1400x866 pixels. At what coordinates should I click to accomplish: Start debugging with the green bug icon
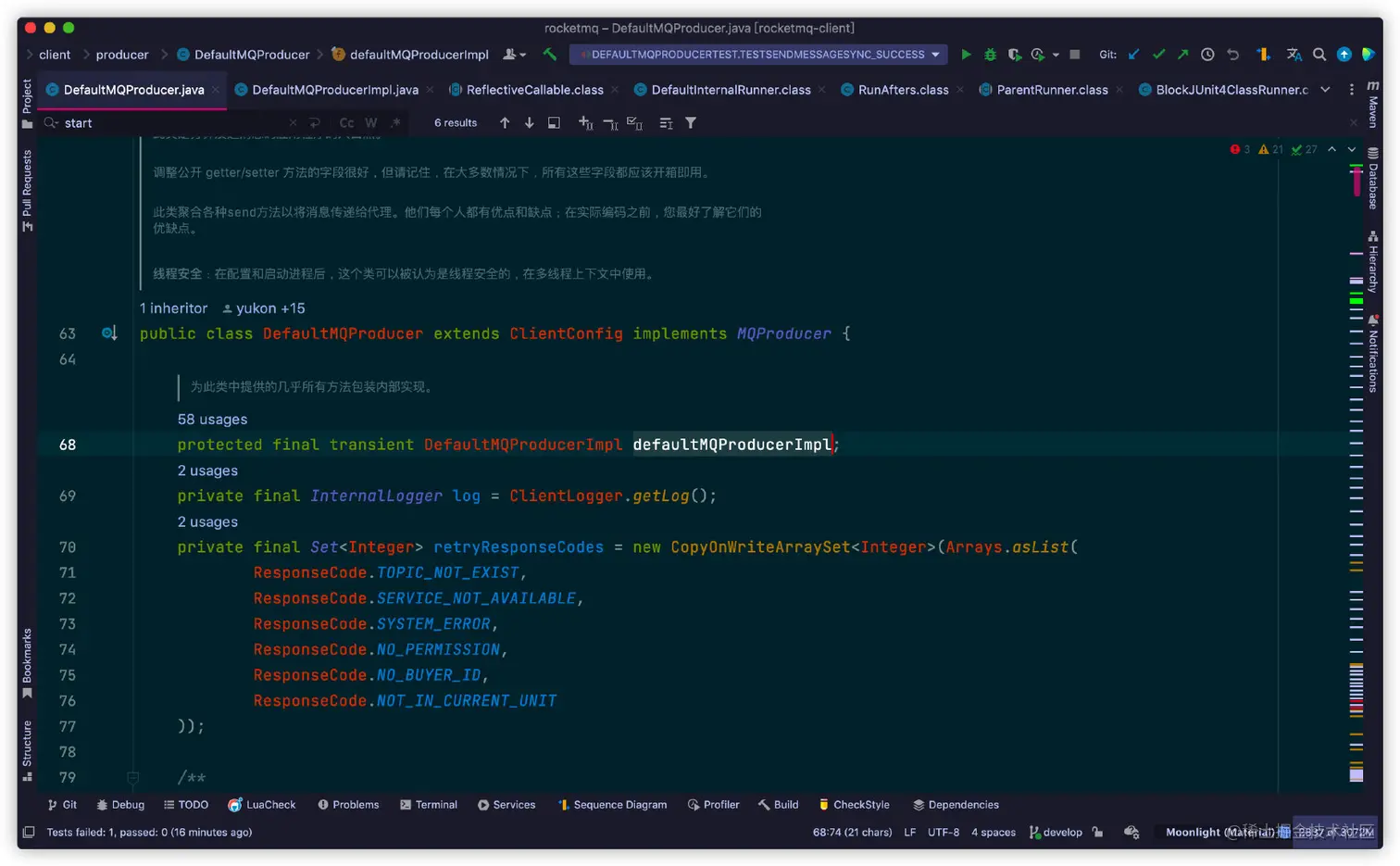pos(990,55)
